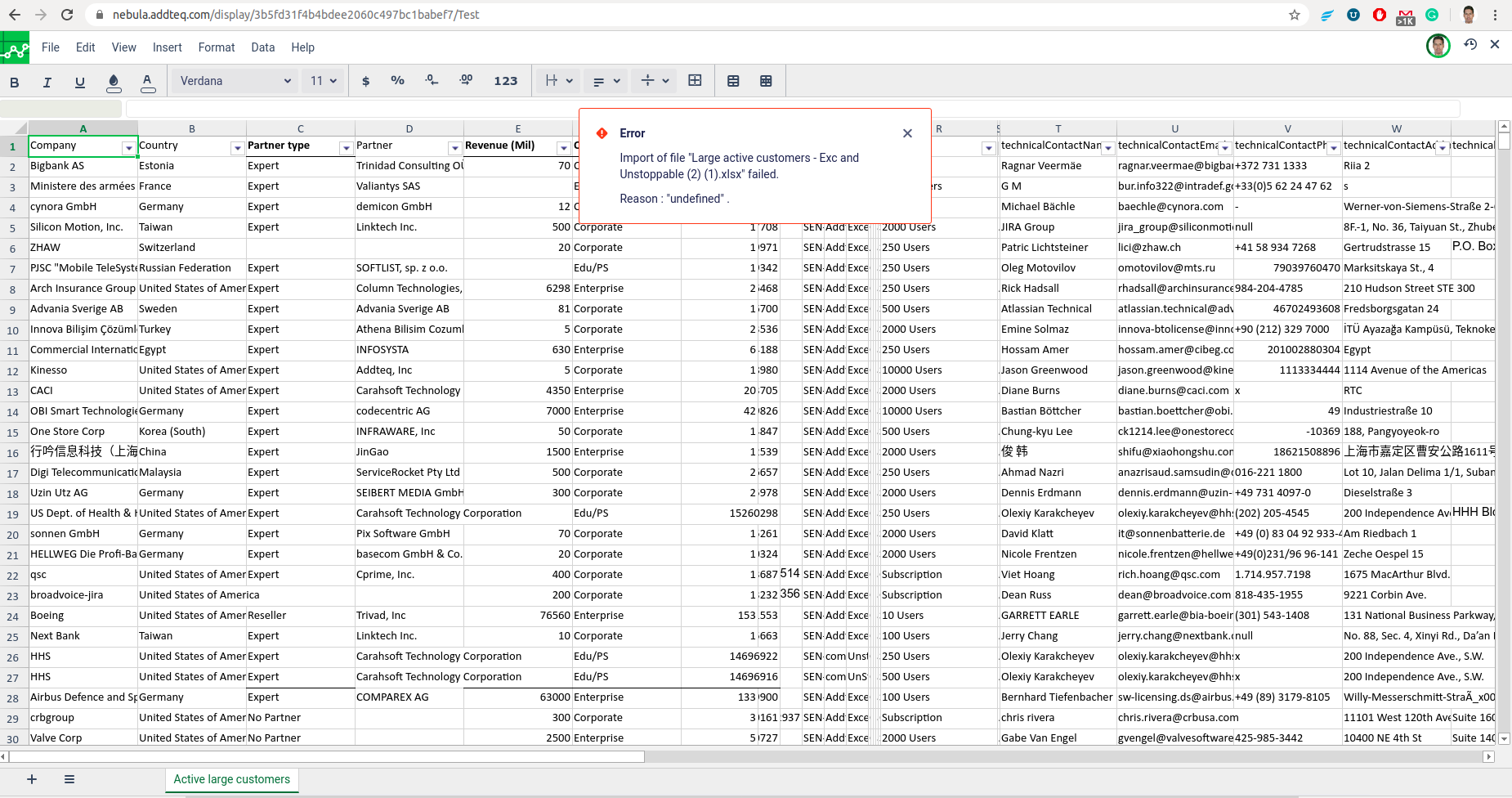Apply currency dollar format

click(365, 81)
